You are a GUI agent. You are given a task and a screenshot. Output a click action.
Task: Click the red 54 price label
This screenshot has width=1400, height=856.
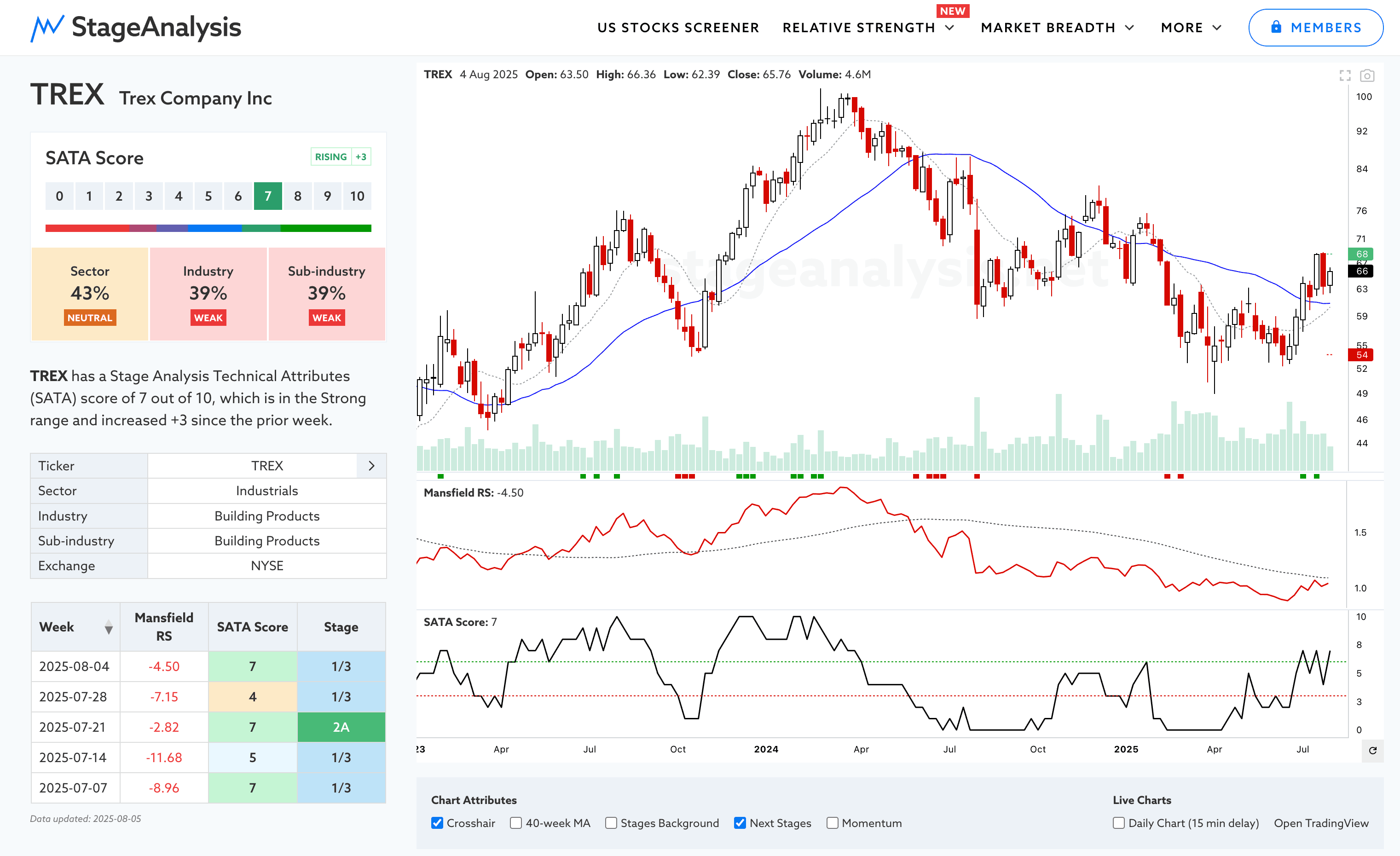1361,355
